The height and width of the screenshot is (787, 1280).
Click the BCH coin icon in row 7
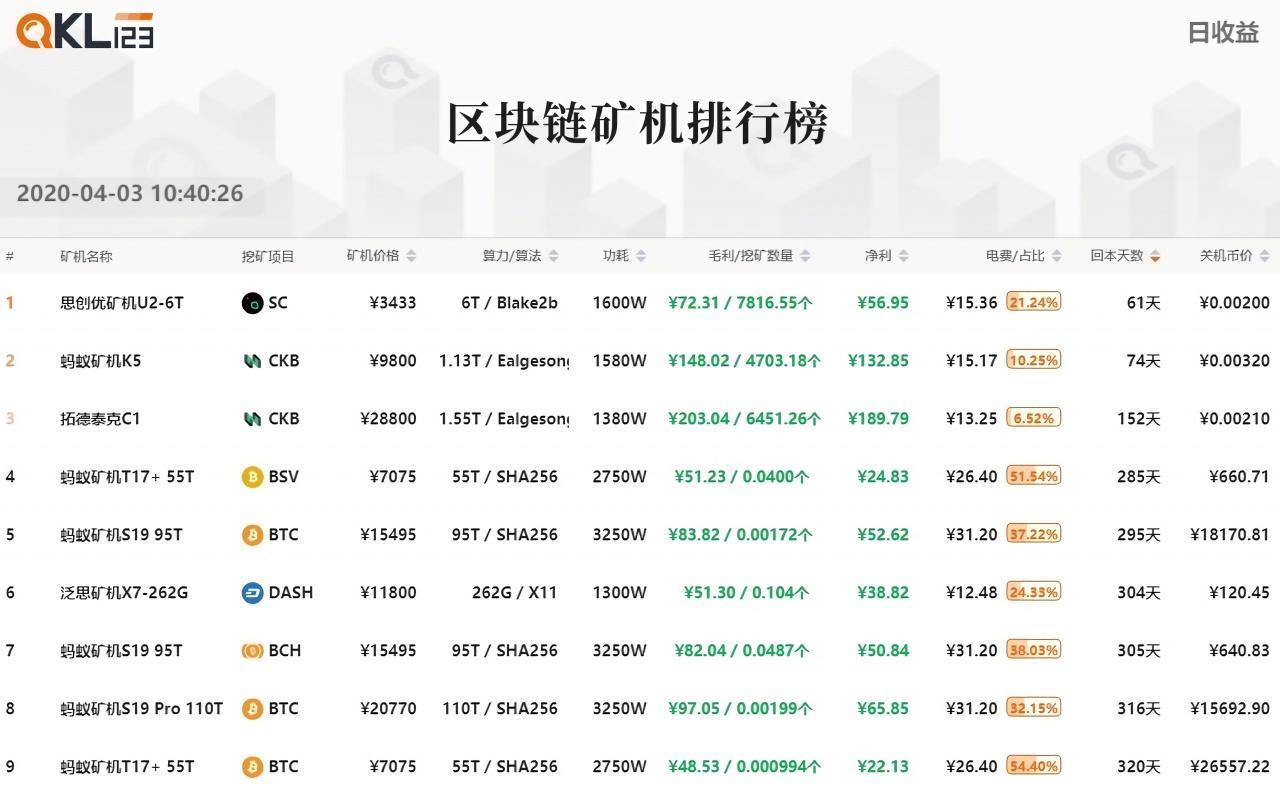(252, 651)
